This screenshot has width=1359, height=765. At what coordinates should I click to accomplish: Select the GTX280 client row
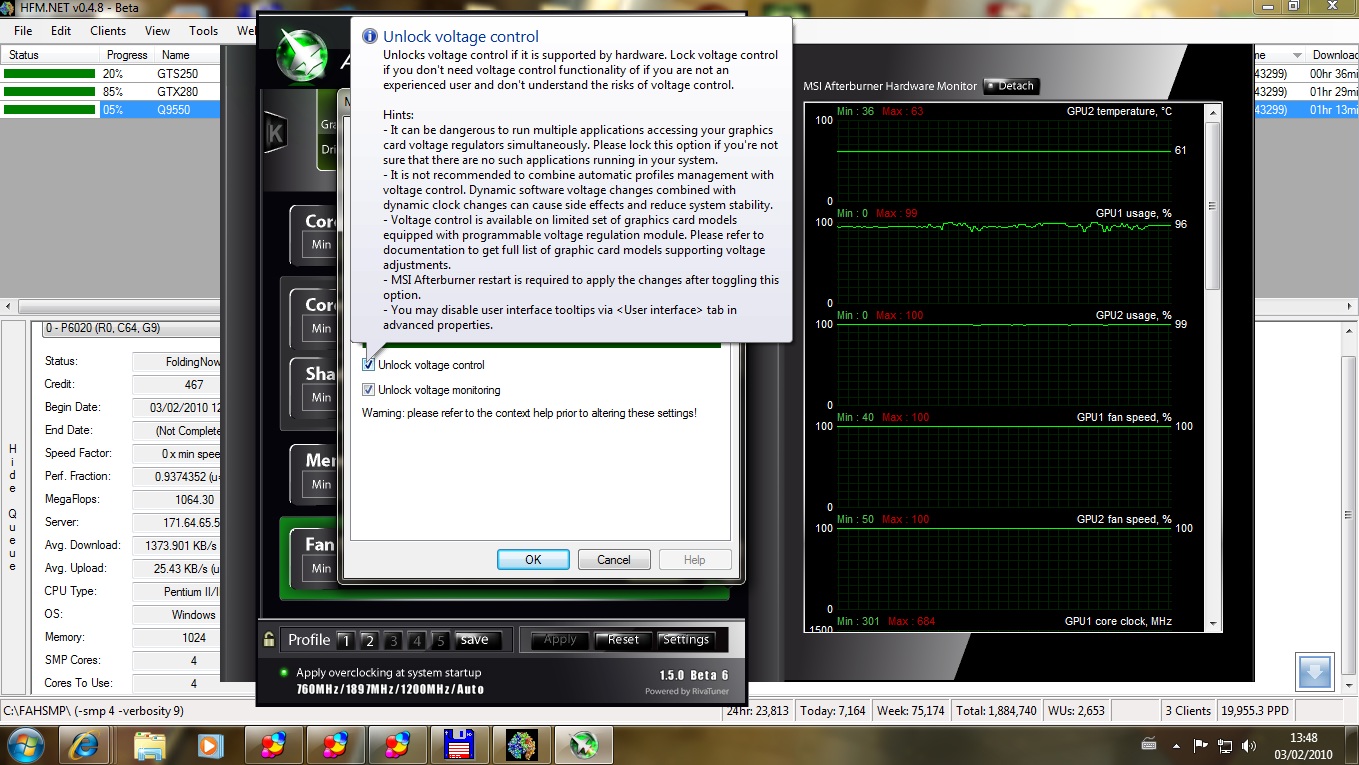coord(110,92)
